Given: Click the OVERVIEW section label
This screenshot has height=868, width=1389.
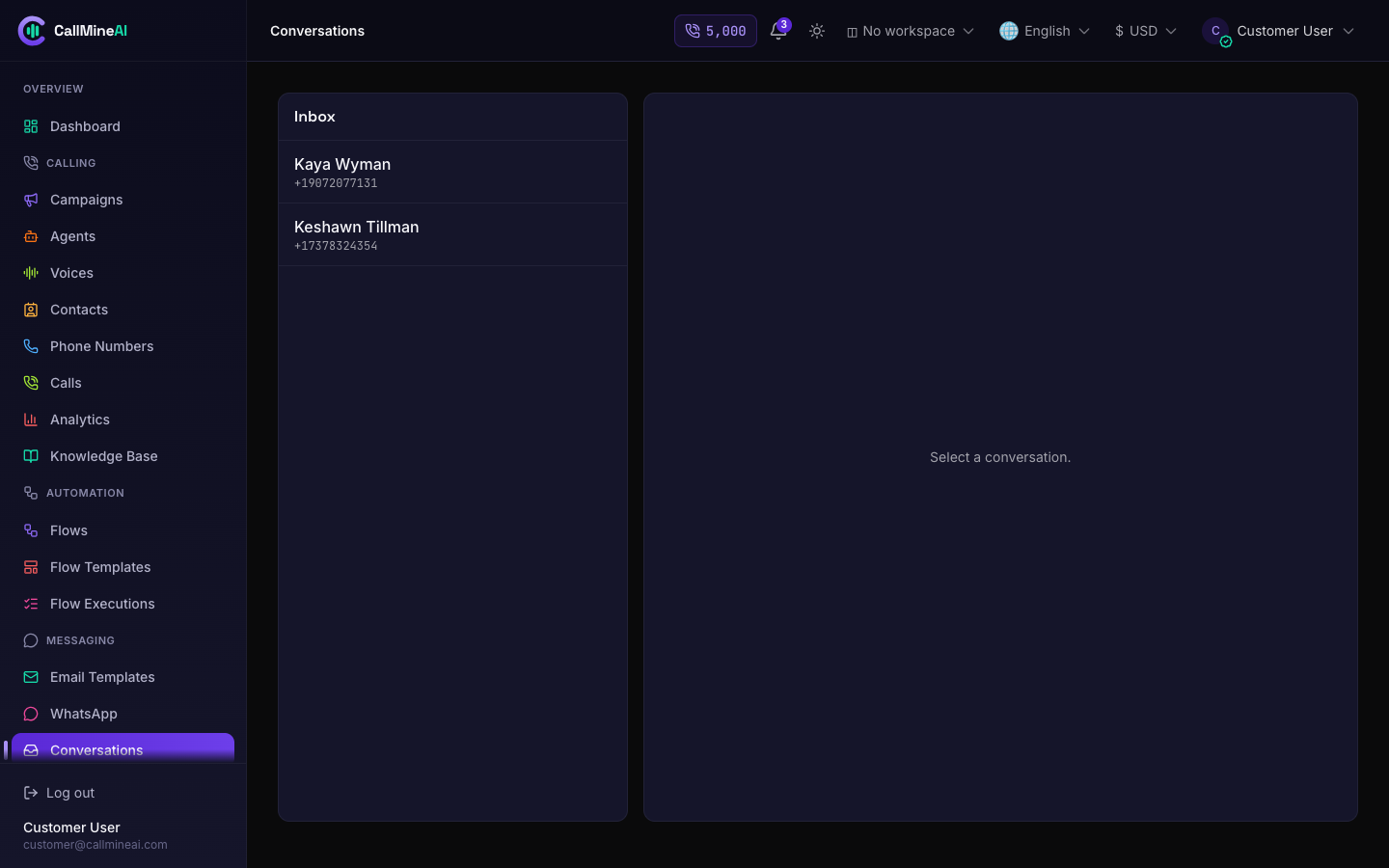Looking at the screenshot, I should [53, 89].
